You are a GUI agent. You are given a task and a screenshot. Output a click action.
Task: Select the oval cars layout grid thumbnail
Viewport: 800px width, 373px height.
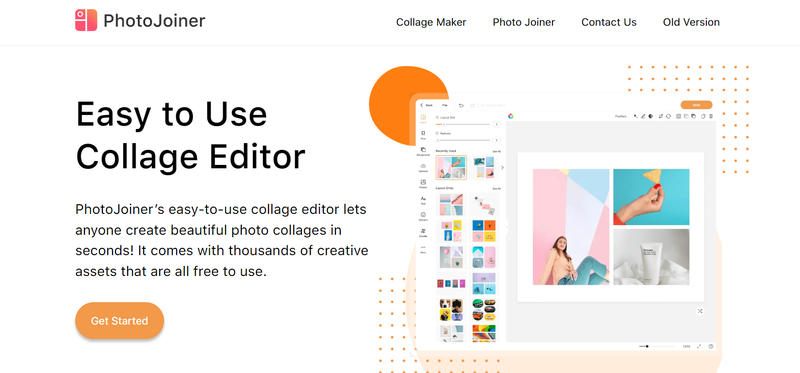click(484, 310)
